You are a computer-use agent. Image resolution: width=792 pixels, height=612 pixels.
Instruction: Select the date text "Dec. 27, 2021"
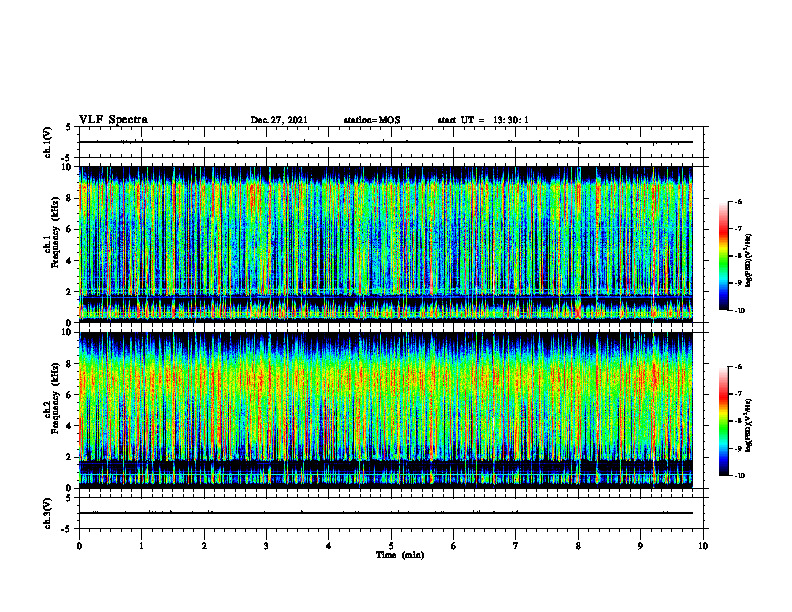tap(279, 120)
